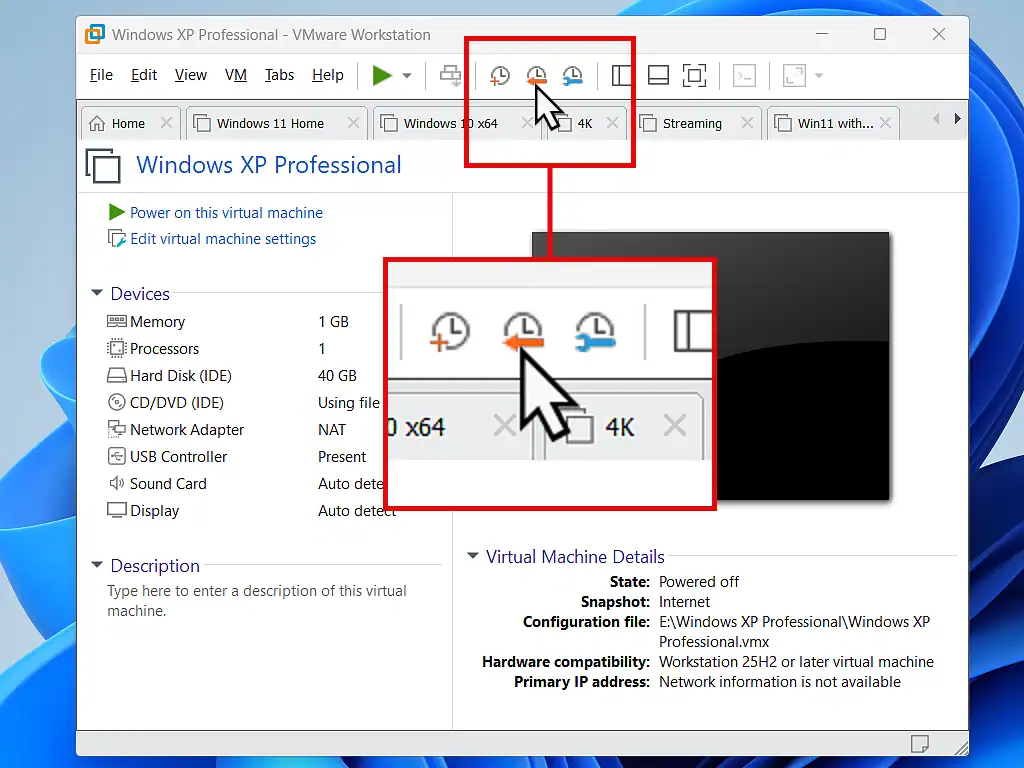Click the console view toolbar icon

point(744,76)
